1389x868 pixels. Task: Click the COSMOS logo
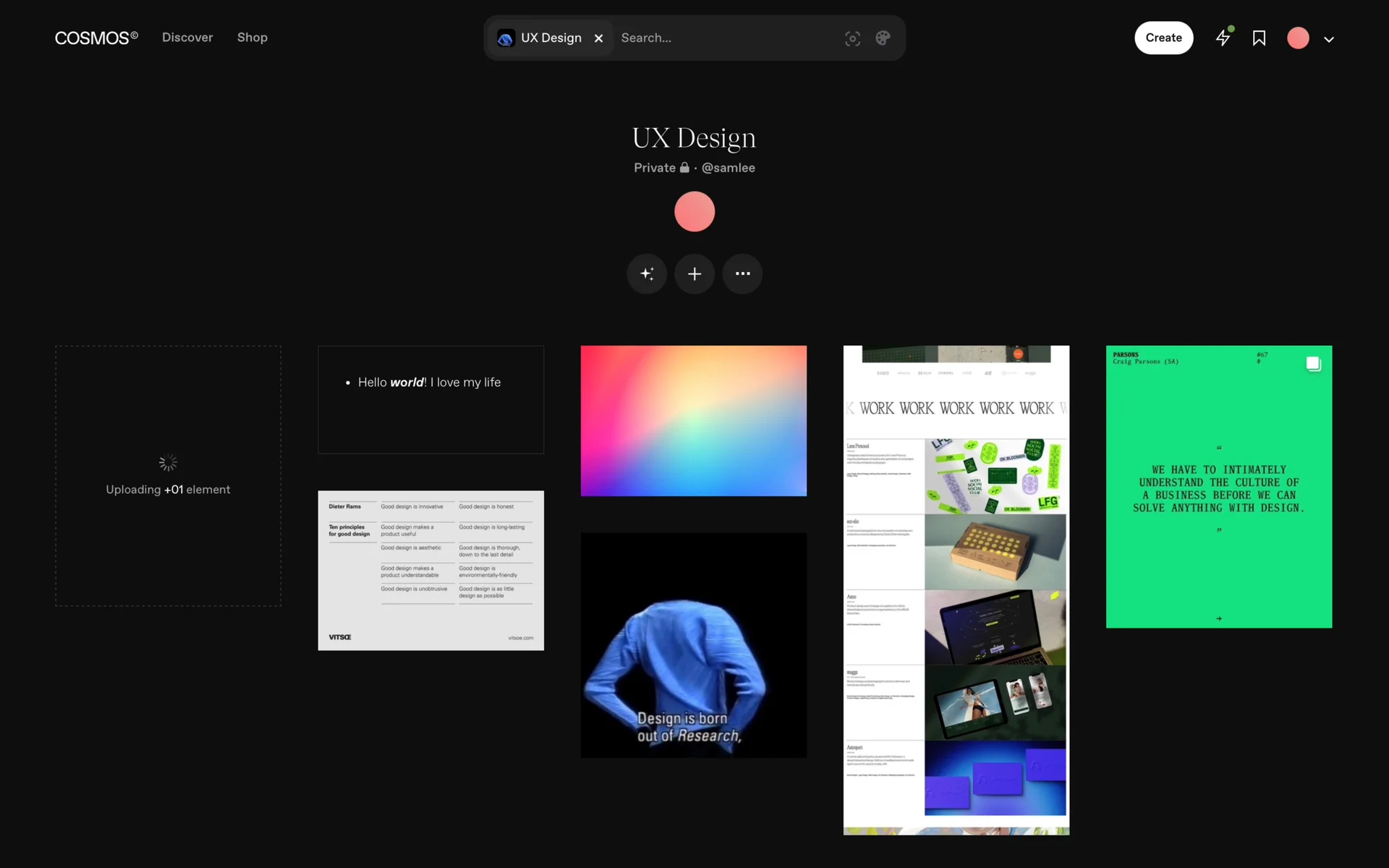[x=95, y=38]
